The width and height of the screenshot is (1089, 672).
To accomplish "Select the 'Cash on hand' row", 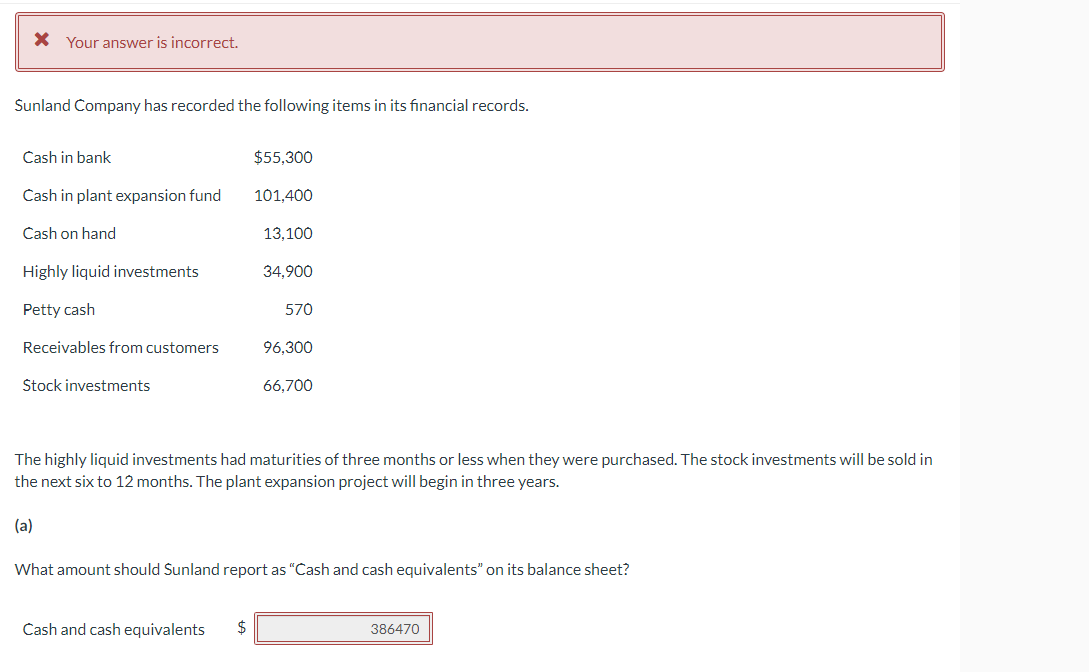I will tap(69, 233).
